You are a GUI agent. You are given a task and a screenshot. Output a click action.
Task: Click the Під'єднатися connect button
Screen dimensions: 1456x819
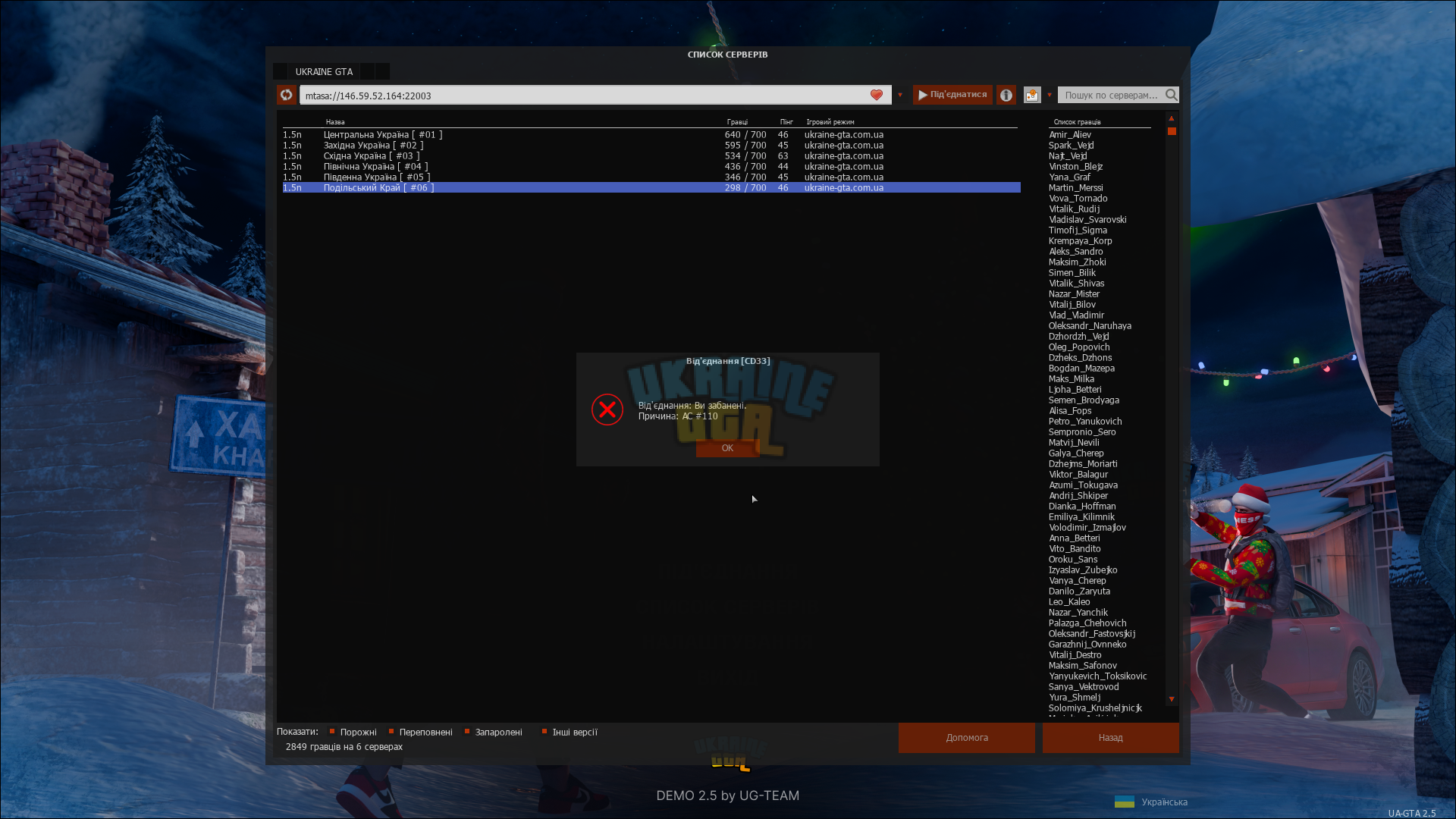tap(952, 95)
